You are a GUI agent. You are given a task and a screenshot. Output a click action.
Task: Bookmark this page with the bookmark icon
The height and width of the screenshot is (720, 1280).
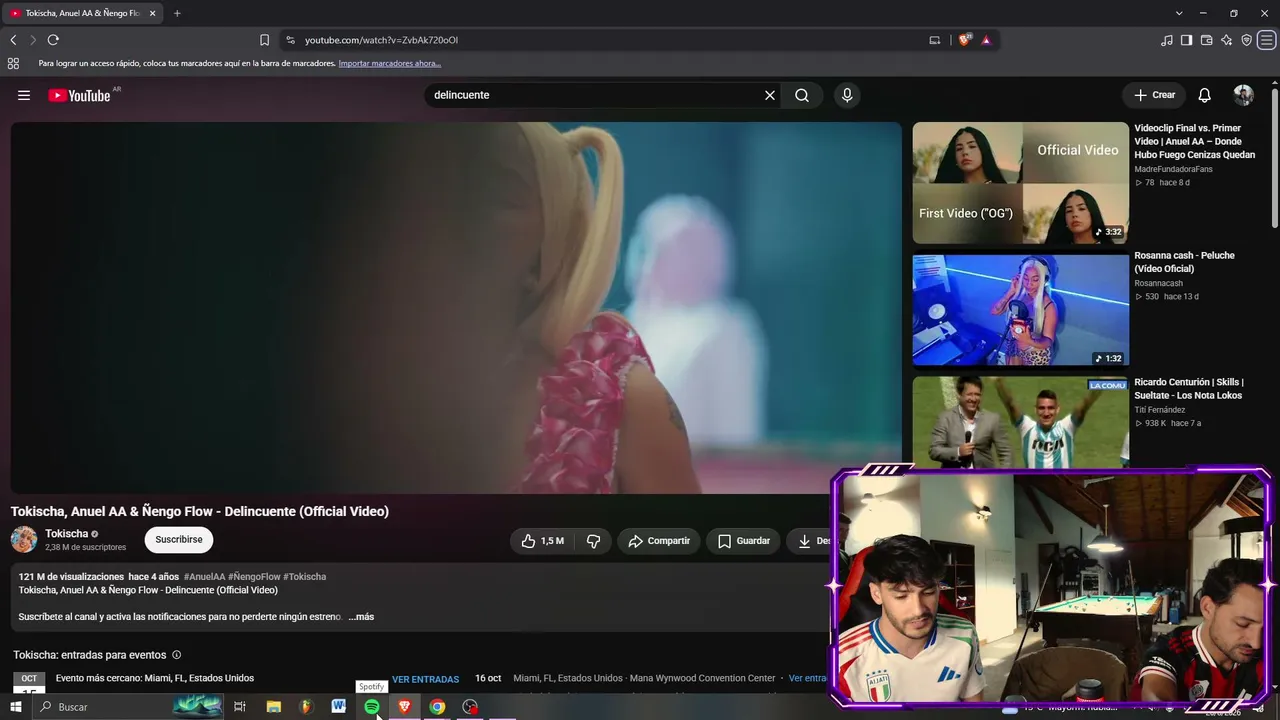pyautogui.click(x=264, y=40)
